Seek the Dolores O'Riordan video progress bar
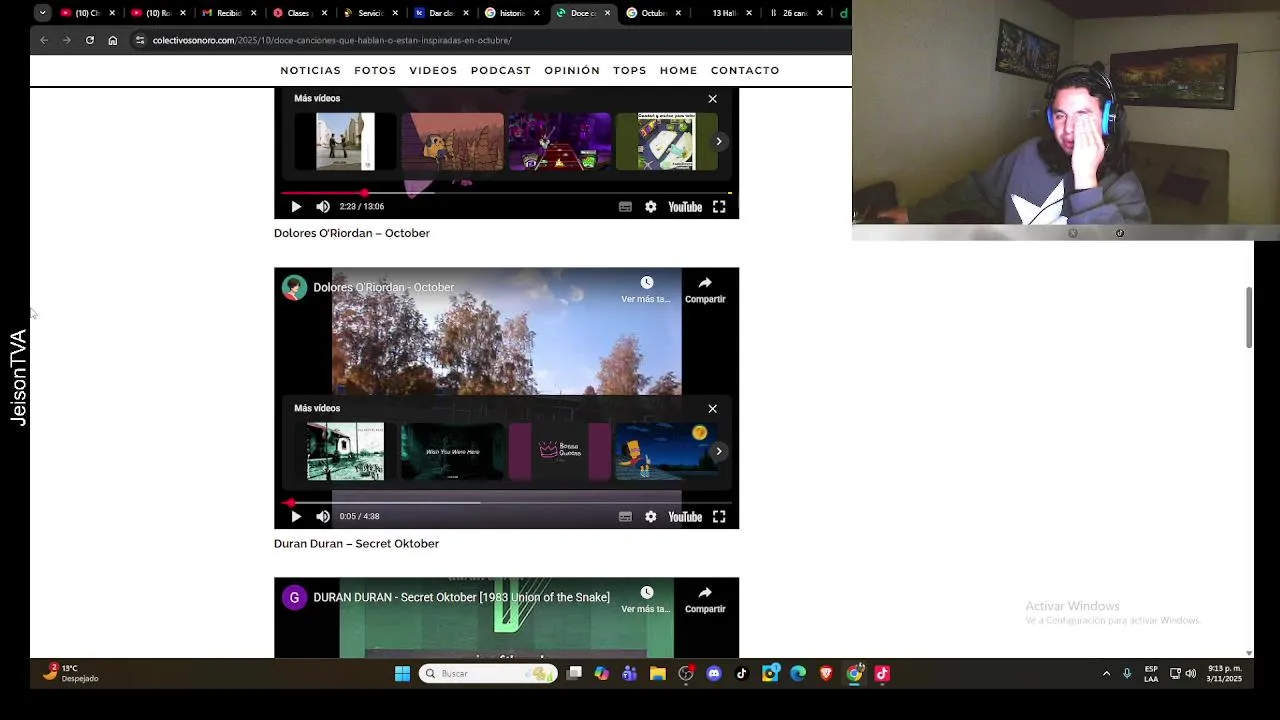 pyautogui.click(x=506, y=502)
